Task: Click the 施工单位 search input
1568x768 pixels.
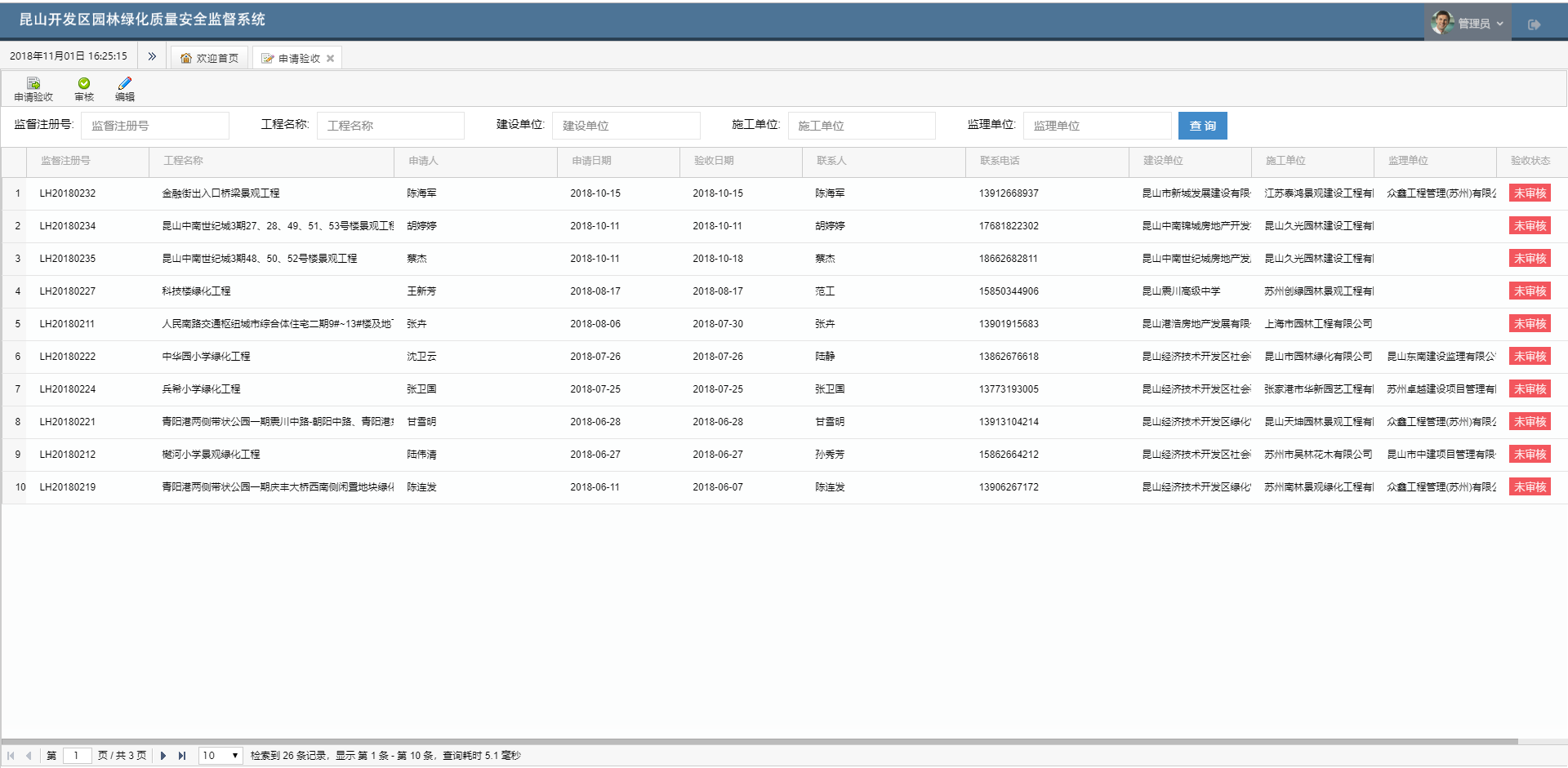Action: click(x=861, y=126)
